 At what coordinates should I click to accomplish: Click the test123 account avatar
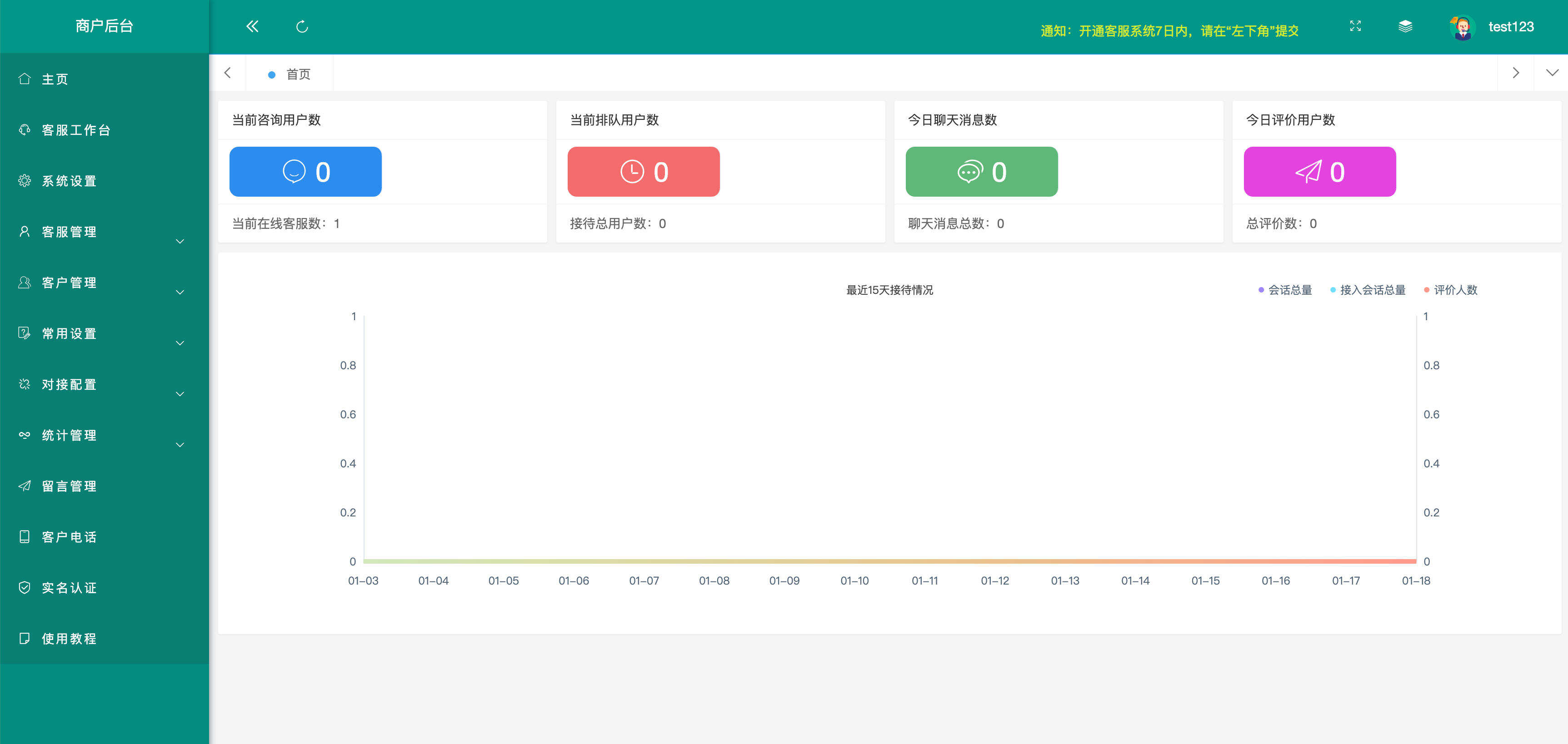1460,26
